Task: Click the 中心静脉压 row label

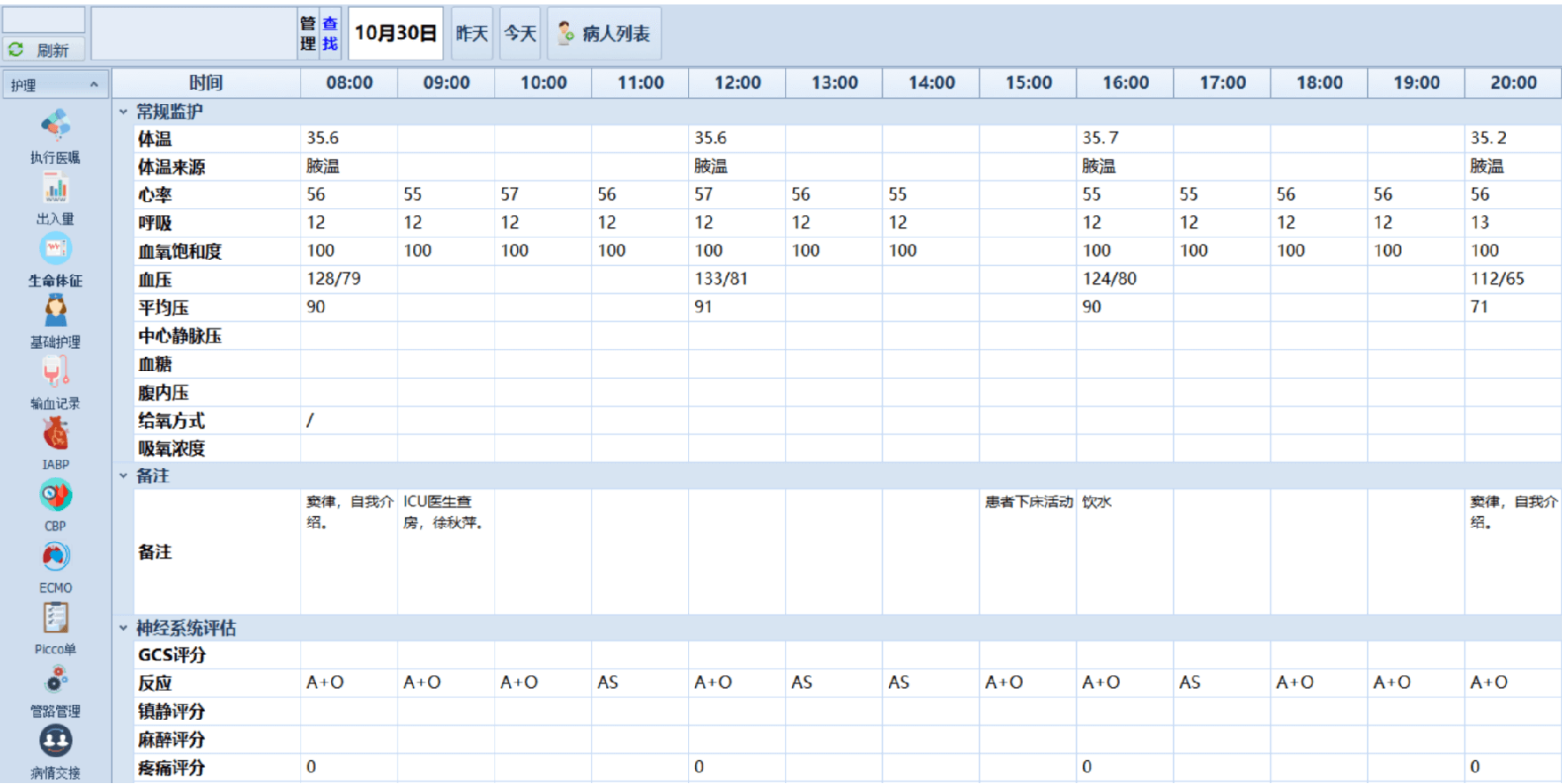Action: coord(180,336)
